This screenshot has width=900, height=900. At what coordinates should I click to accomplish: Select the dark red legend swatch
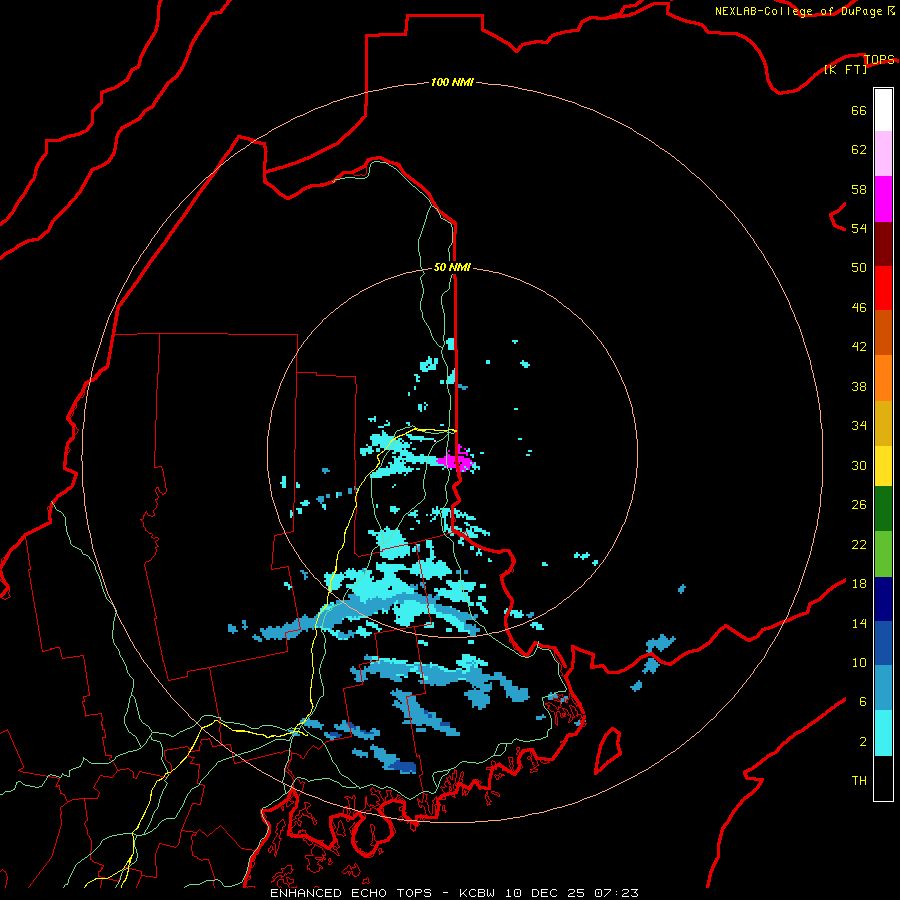[x=883, y=244]
